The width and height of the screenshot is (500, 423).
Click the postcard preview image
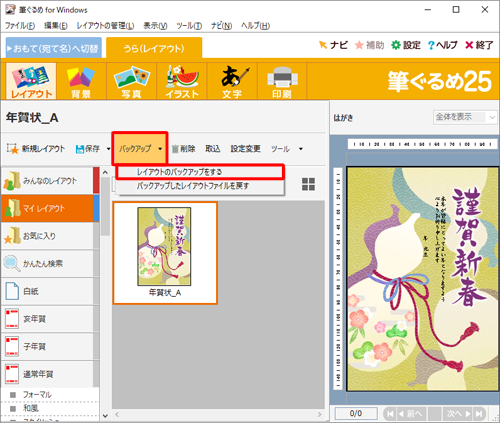click(x=423, y=279)
